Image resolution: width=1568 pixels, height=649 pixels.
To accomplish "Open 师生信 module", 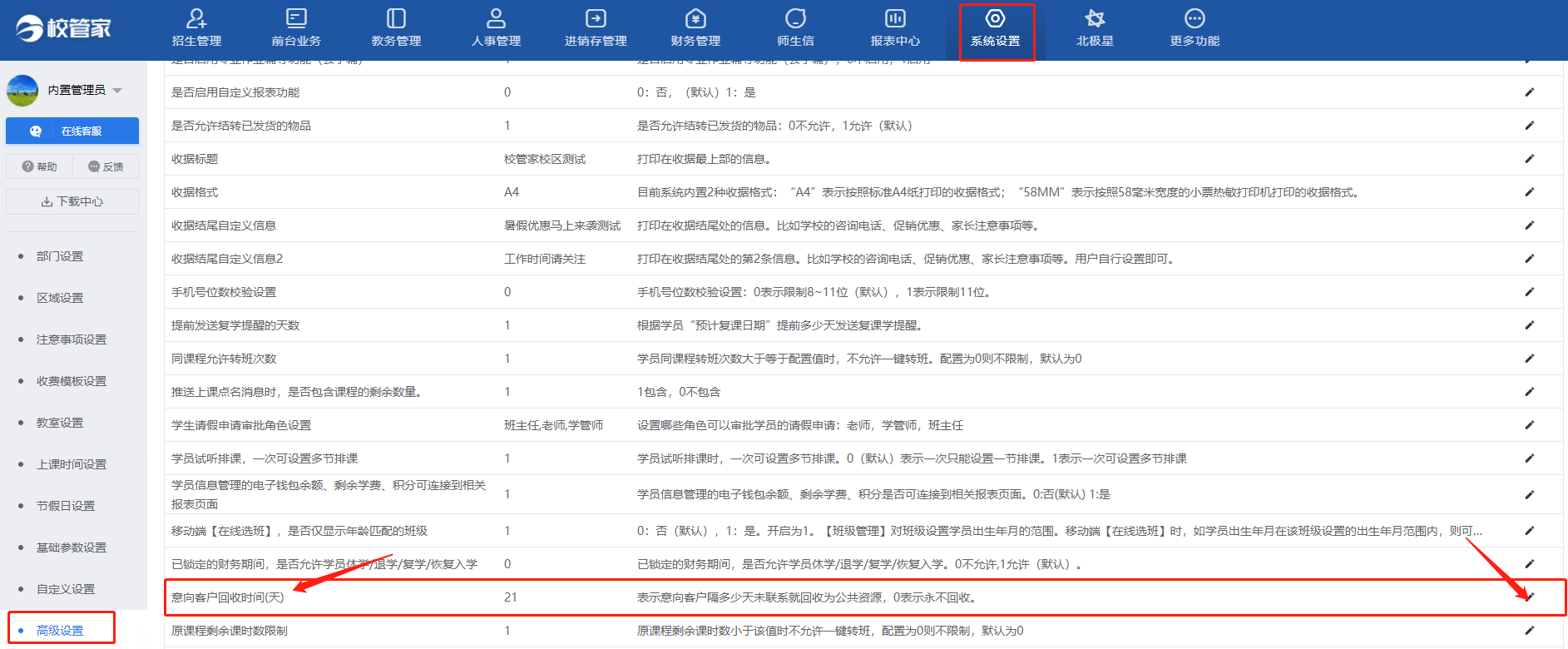I will click(x=795, y=29).
